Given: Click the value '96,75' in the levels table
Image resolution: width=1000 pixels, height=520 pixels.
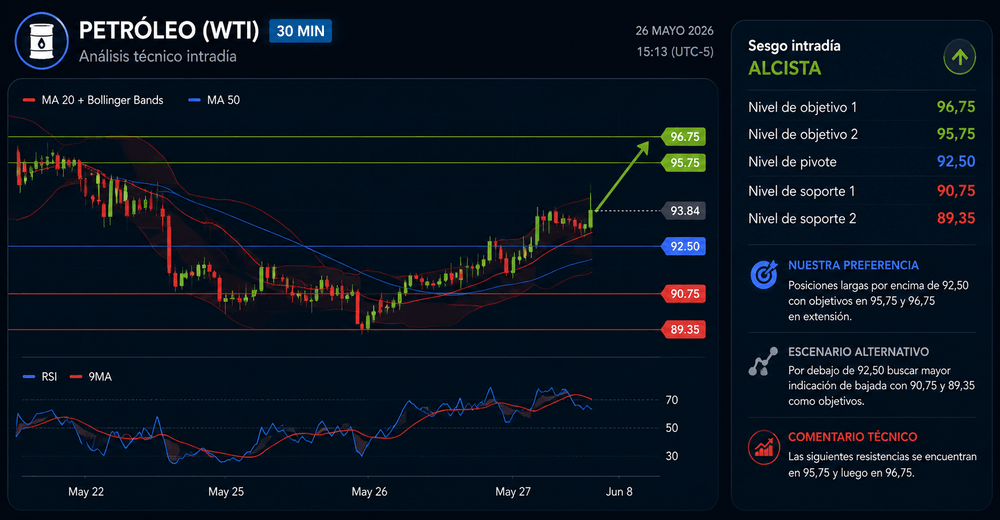Looking at the screenshot, I should click(956, 107).
